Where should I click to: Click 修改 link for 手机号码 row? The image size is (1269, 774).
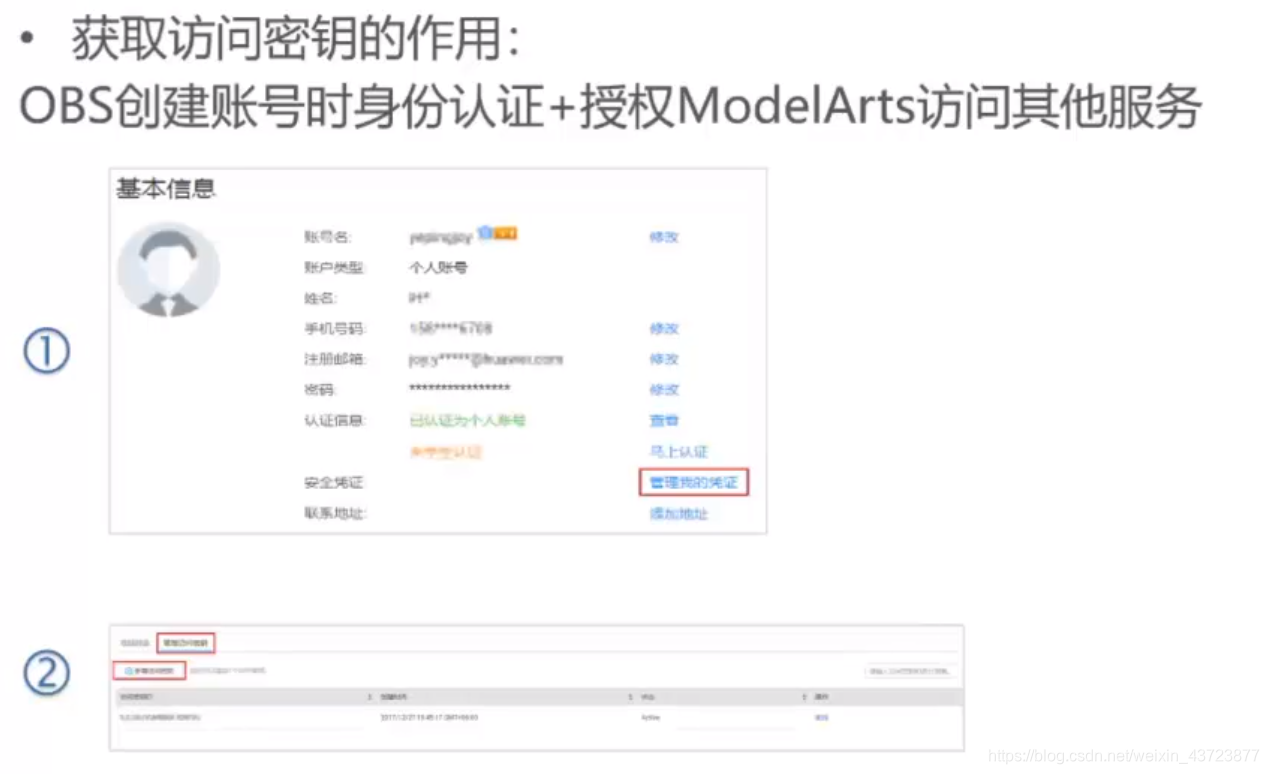(664, 328)
